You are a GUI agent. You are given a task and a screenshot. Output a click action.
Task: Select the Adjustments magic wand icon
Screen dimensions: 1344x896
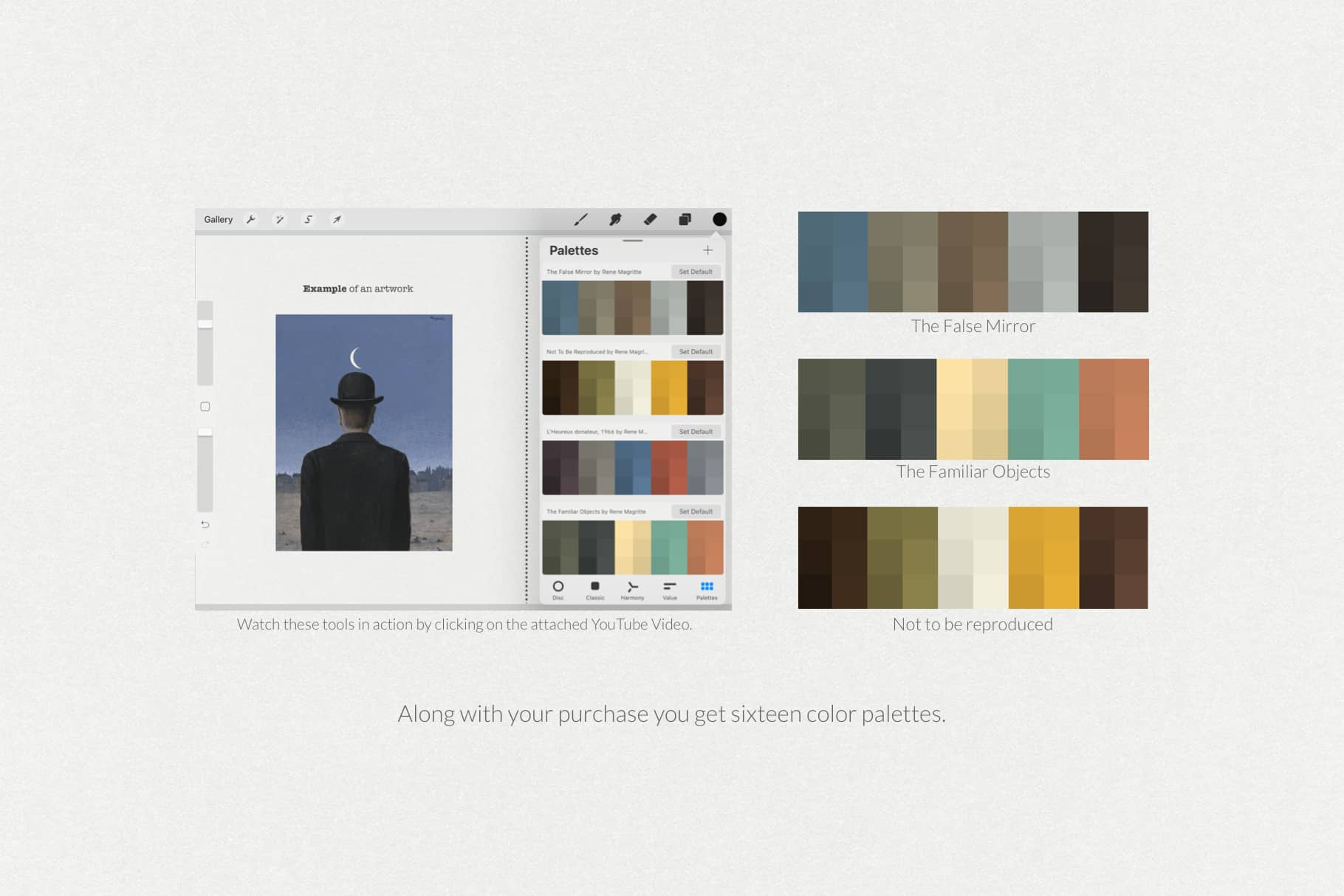[279, 218]
